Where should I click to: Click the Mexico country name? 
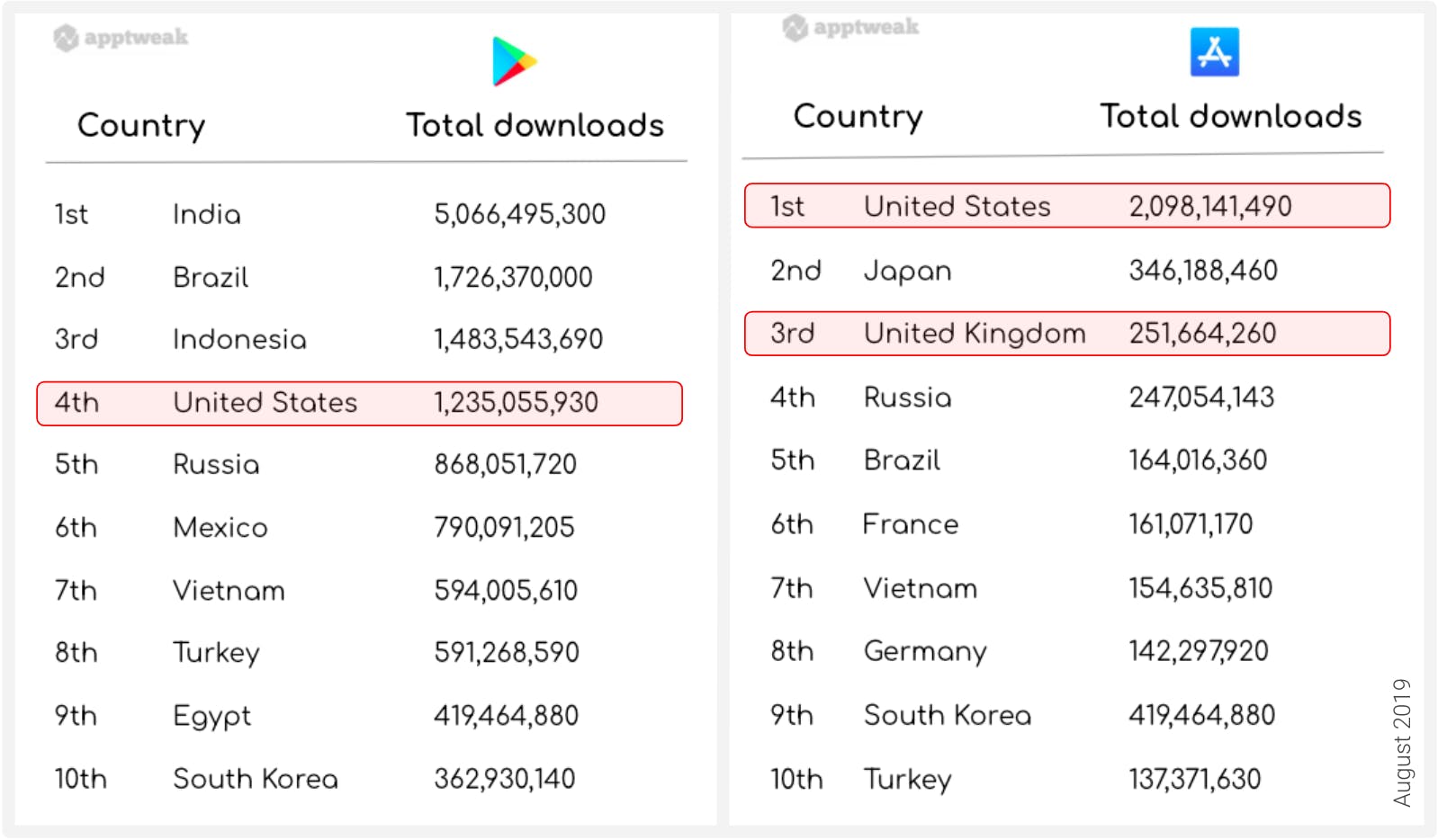coord(220,528)
